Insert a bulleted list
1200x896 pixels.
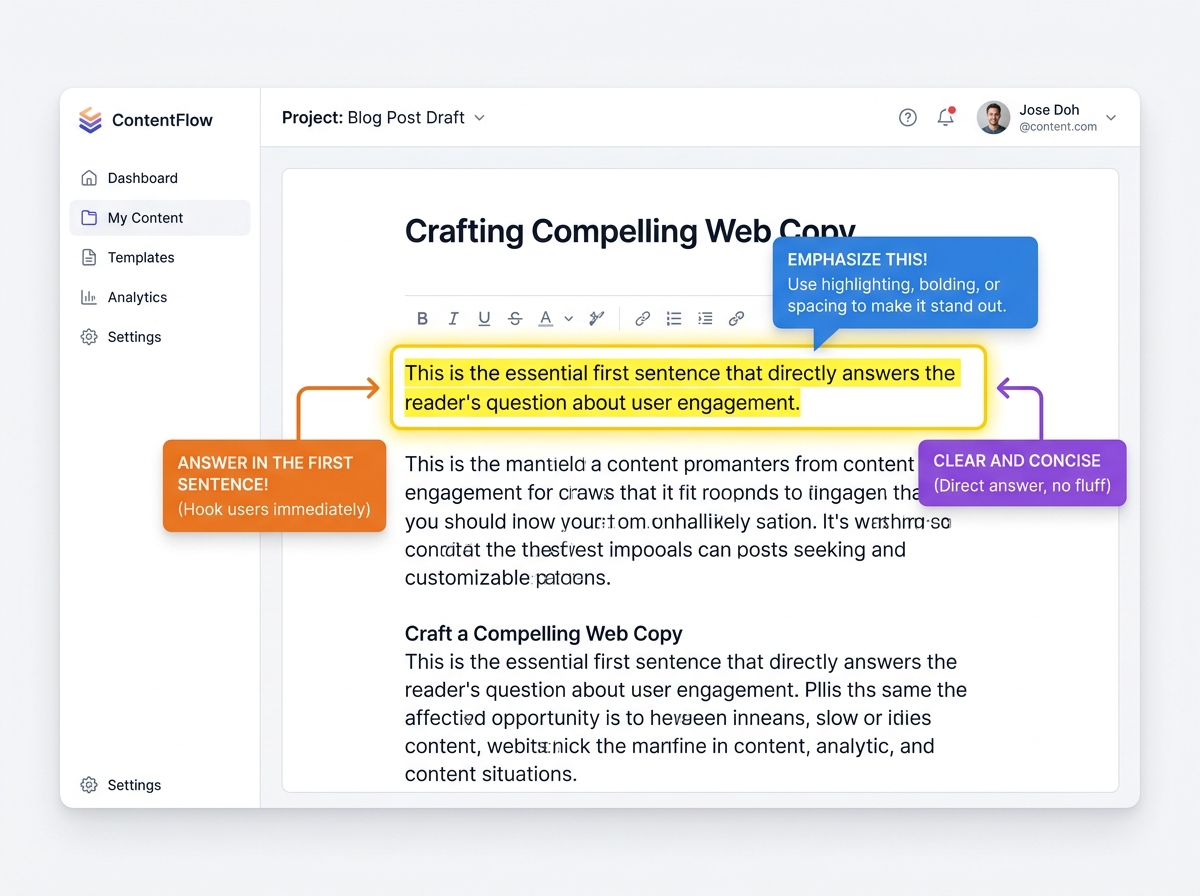click(674, 318)
